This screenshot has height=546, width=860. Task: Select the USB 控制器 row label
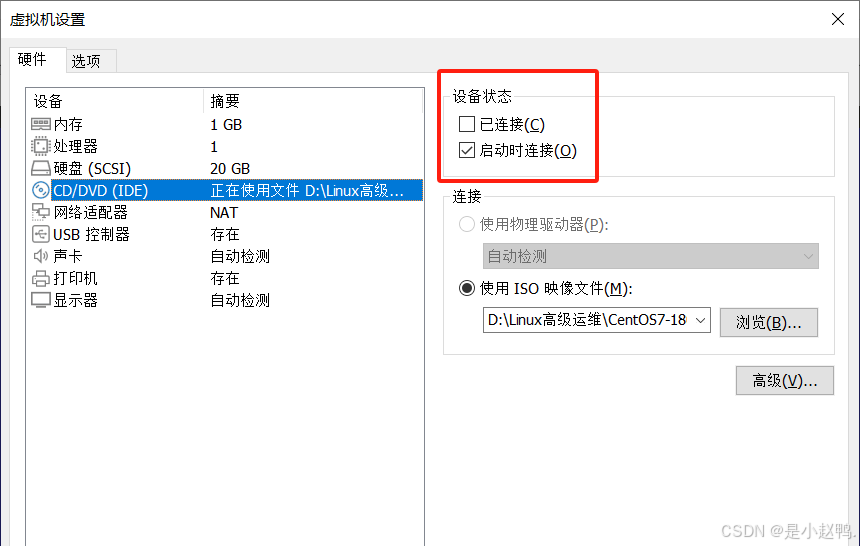(x=91, y=234)
